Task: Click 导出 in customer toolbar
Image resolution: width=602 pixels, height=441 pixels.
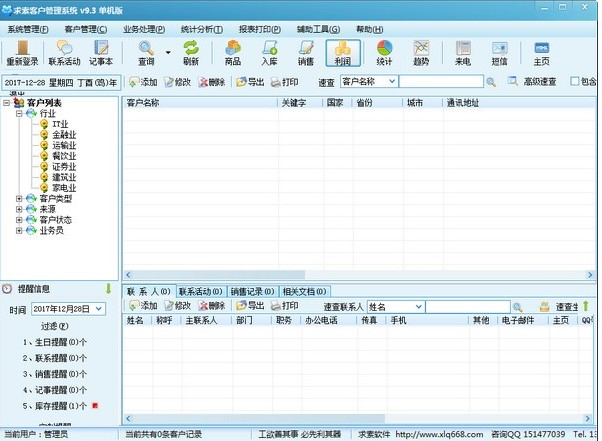Action: [x=250, y=82]
